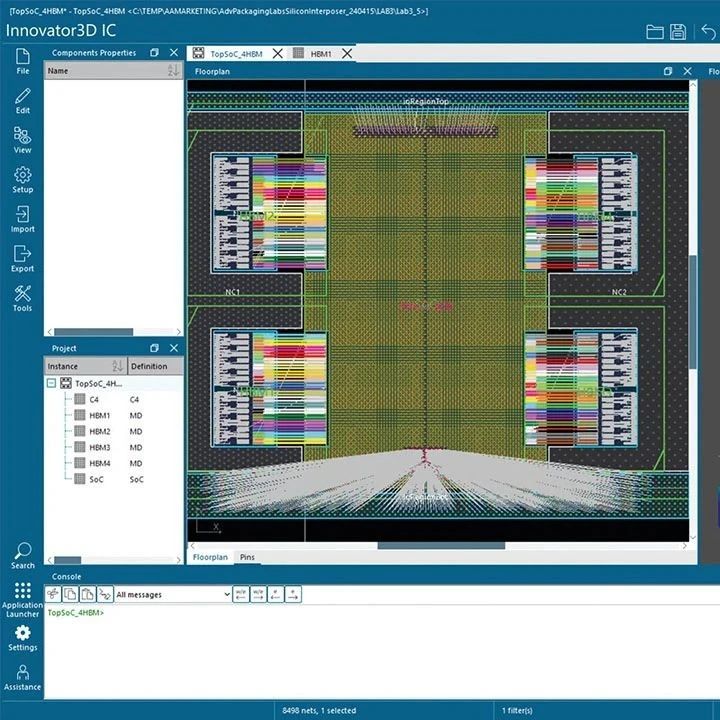This screenshot has width=720, height=720.
Task: Open Search in the sidebar
Action: (x=22, y=556)
